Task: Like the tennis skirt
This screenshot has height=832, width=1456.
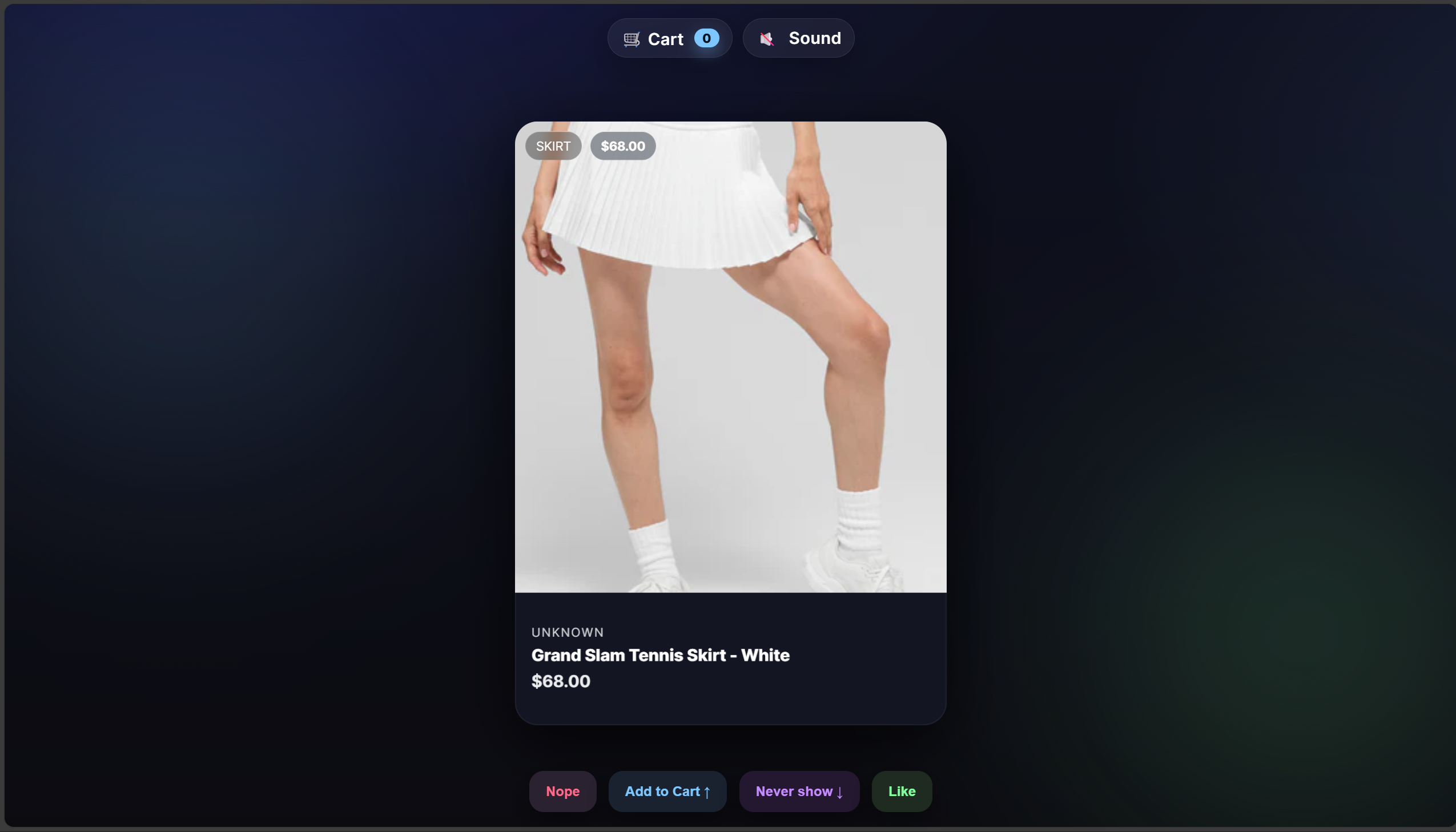Action: [x=902, y=791]
